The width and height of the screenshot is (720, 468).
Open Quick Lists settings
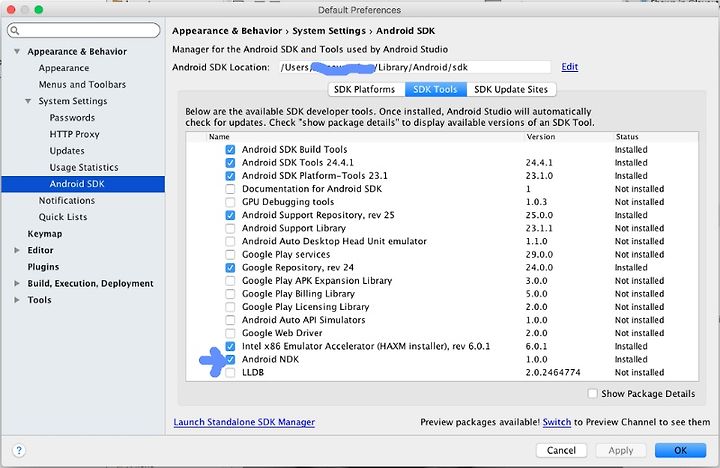63,217
